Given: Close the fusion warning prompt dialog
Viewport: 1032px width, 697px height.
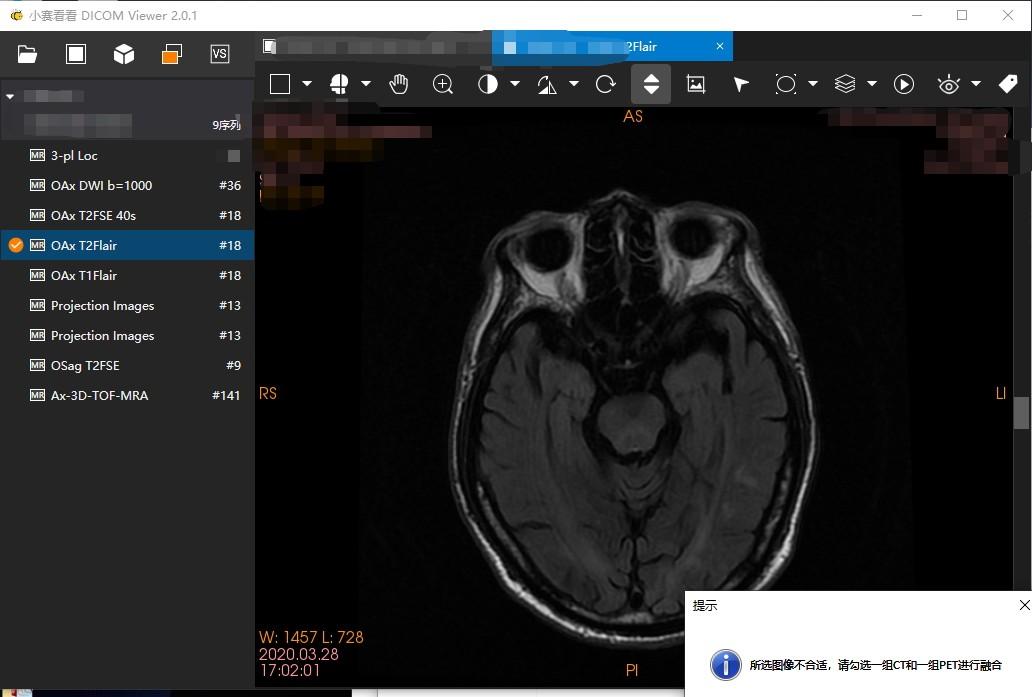Looking at the screenshot, I should click(x=1024, y=605).
